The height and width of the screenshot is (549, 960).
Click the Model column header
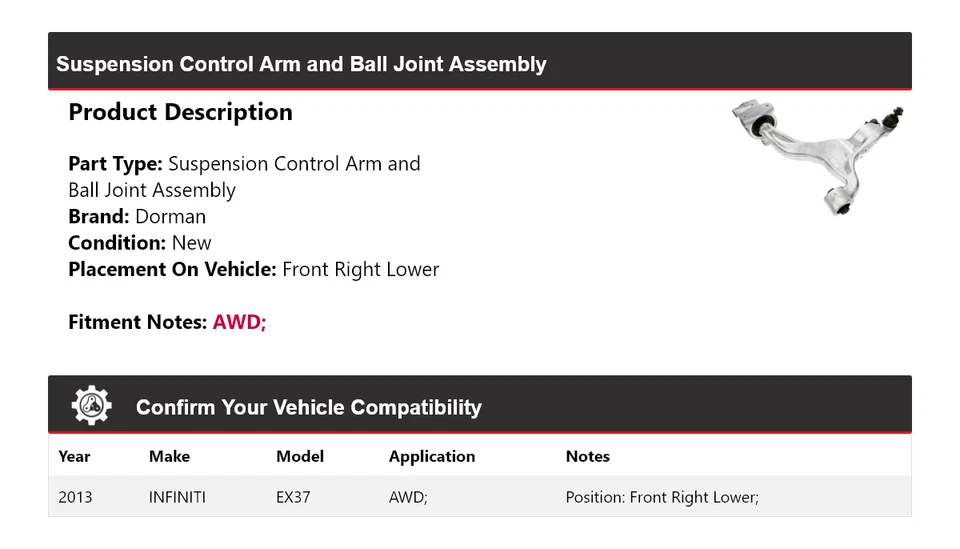pos(300,457)
